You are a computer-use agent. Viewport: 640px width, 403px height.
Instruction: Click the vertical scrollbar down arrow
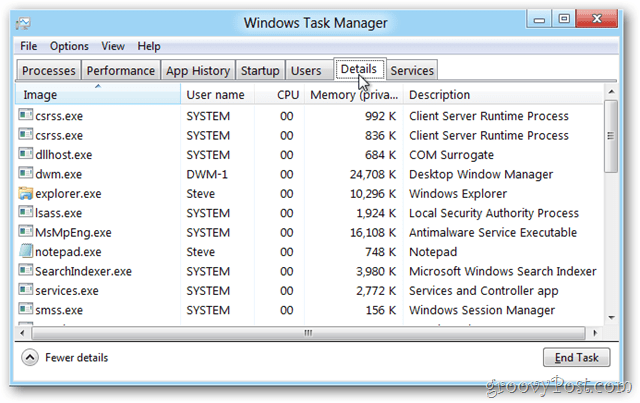click(x=611, y=317)
